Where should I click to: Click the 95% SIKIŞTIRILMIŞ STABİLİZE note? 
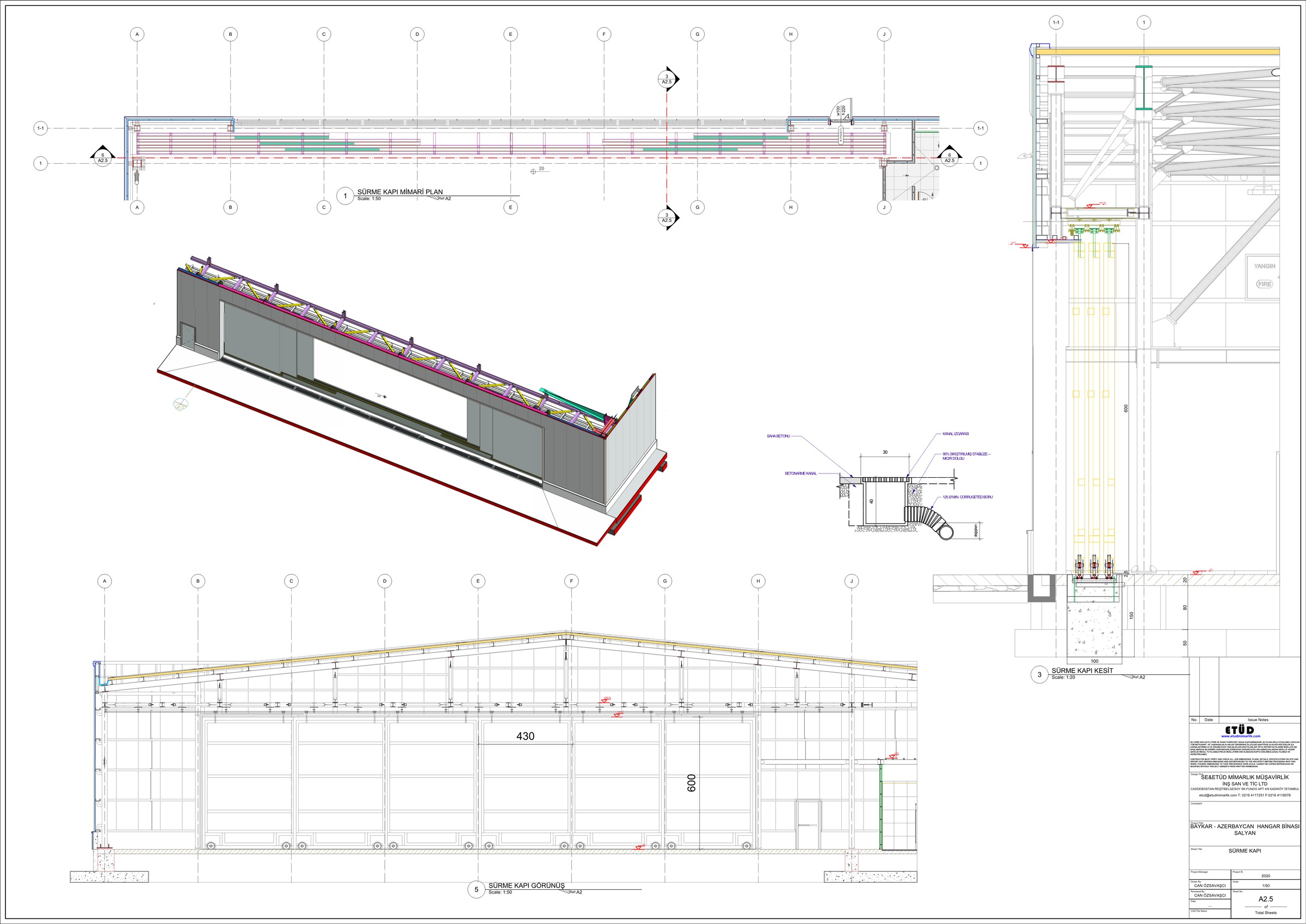pyautogui.click(x=966, y=455)
